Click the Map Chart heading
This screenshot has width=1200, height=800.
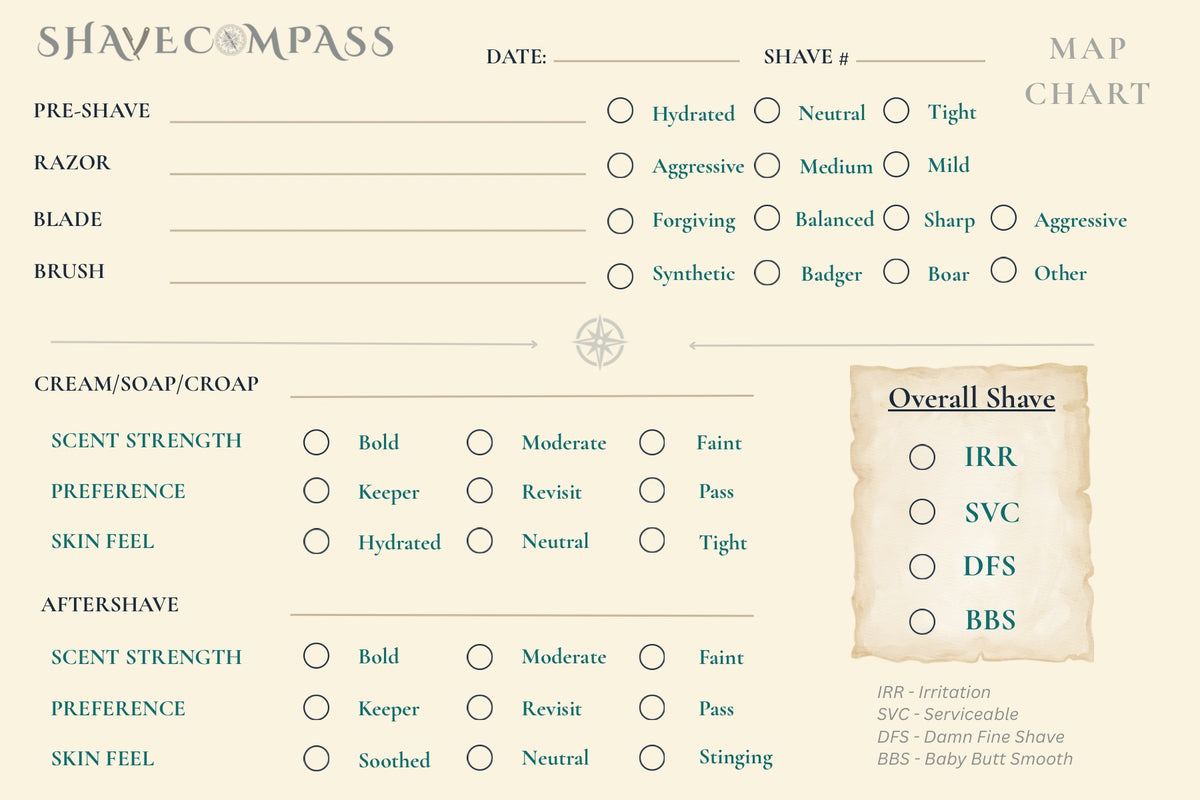pyautogui.click(x=1088, y=71)
